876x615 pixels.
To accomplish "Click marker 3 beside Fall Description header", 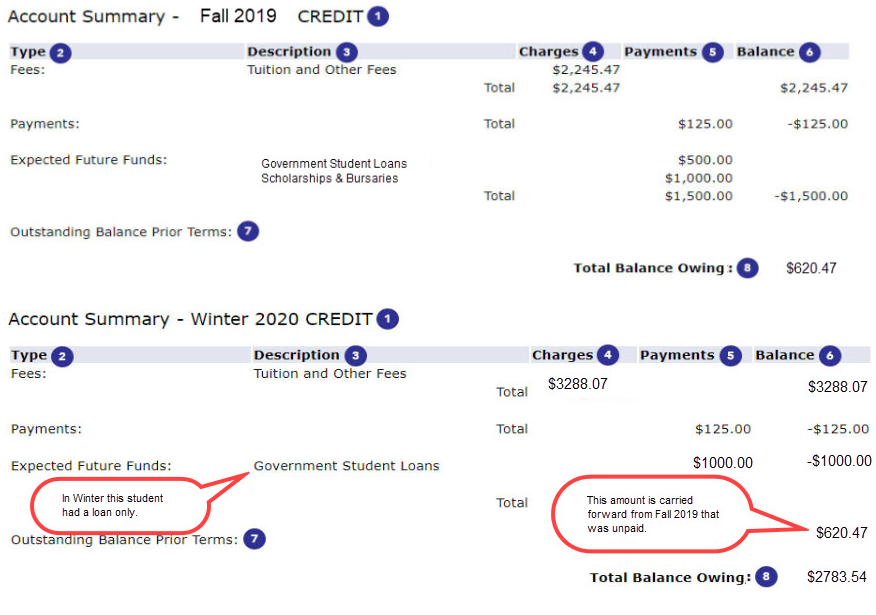I will coord(346,52).
